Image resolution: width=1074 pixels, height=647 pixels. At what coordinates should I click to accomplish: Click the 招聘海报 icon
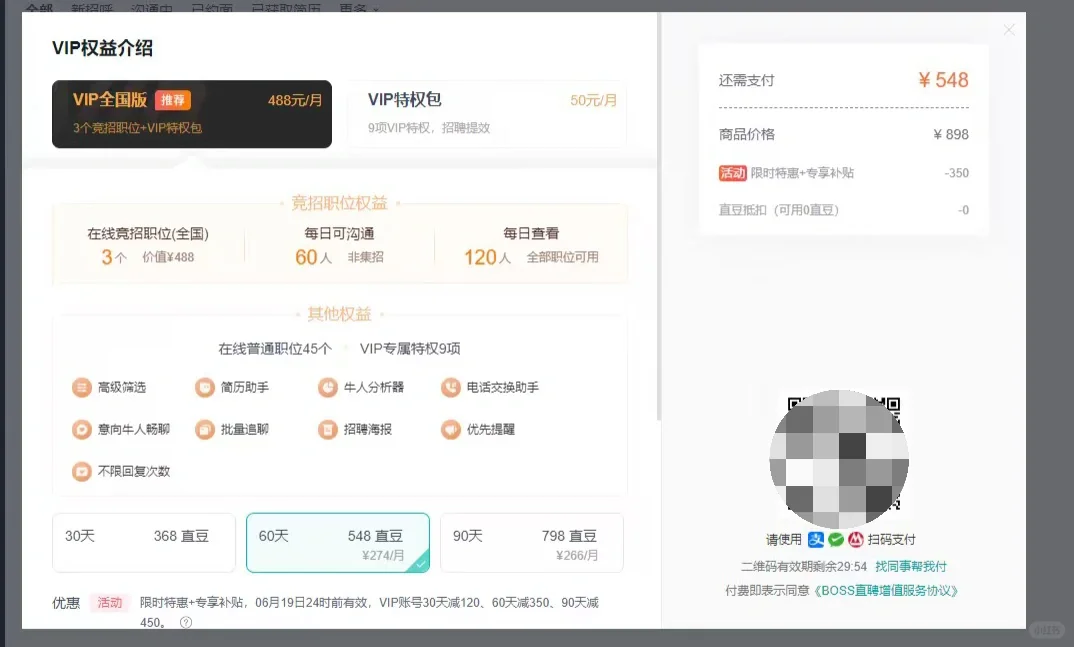tap(328, 429)
